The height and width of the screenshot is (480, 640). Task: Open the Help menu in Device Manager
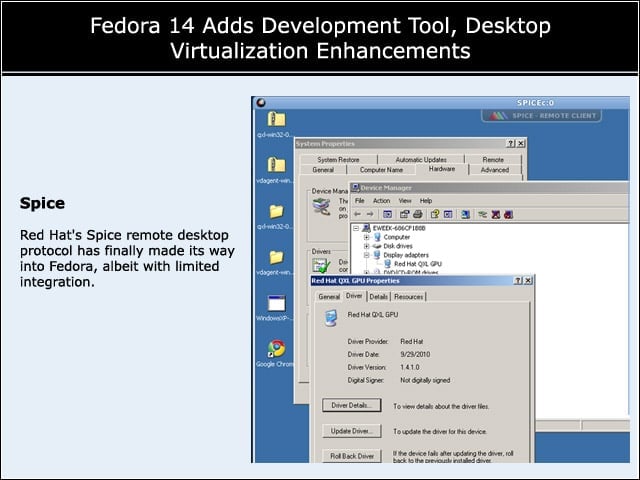pyautogui.click(x=426, y=201)
